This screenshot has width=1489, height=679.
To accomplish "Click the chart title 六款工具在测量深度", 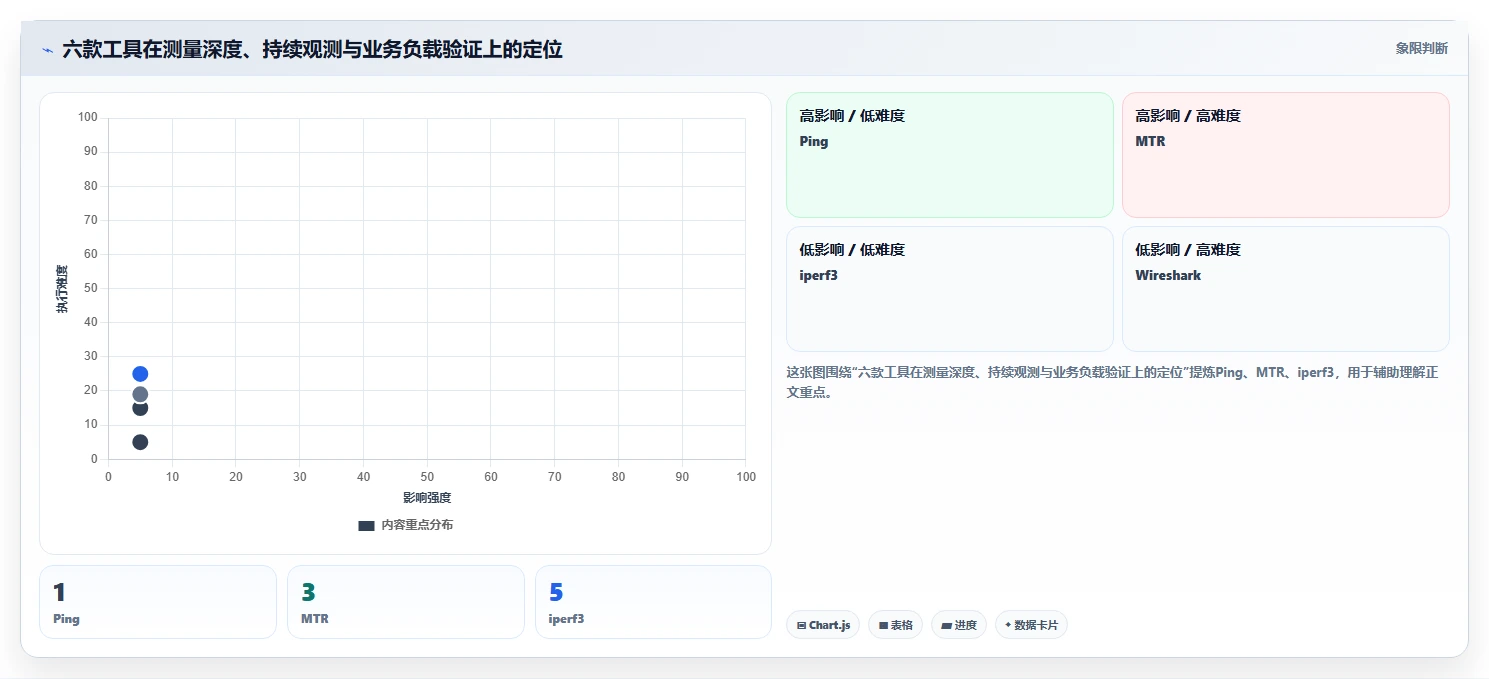I will click(x=312, y=49).
